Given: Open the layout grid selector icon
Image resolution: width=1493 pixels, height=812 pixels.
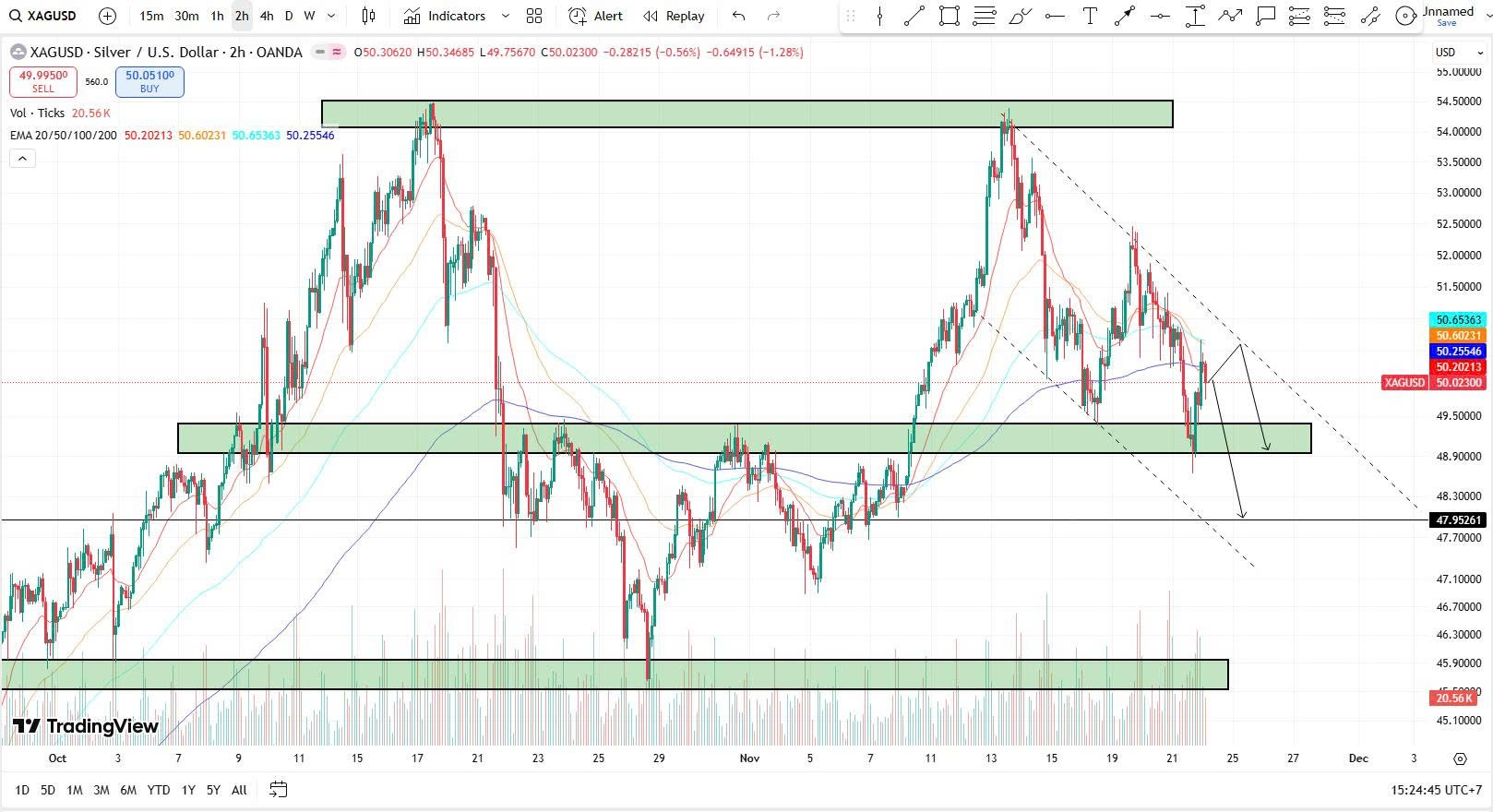Looking at the screenshot, I should (x=534, y=16).
